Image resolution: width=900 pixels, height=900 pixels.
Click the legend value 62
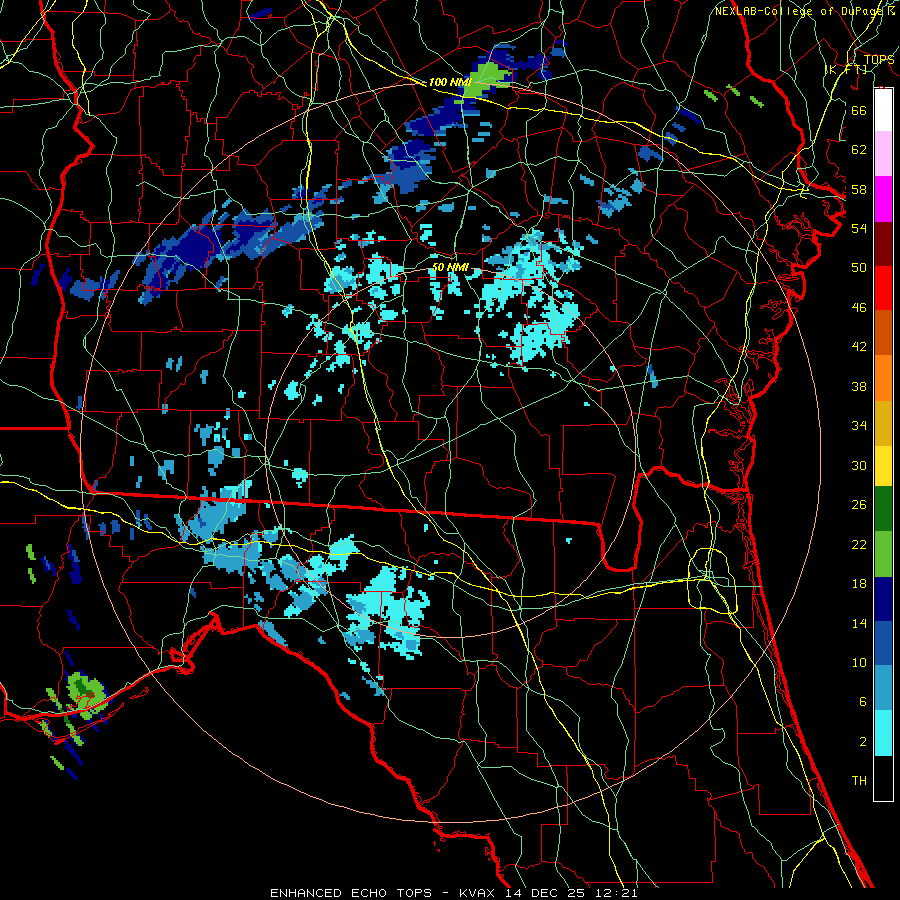point(859,150)
